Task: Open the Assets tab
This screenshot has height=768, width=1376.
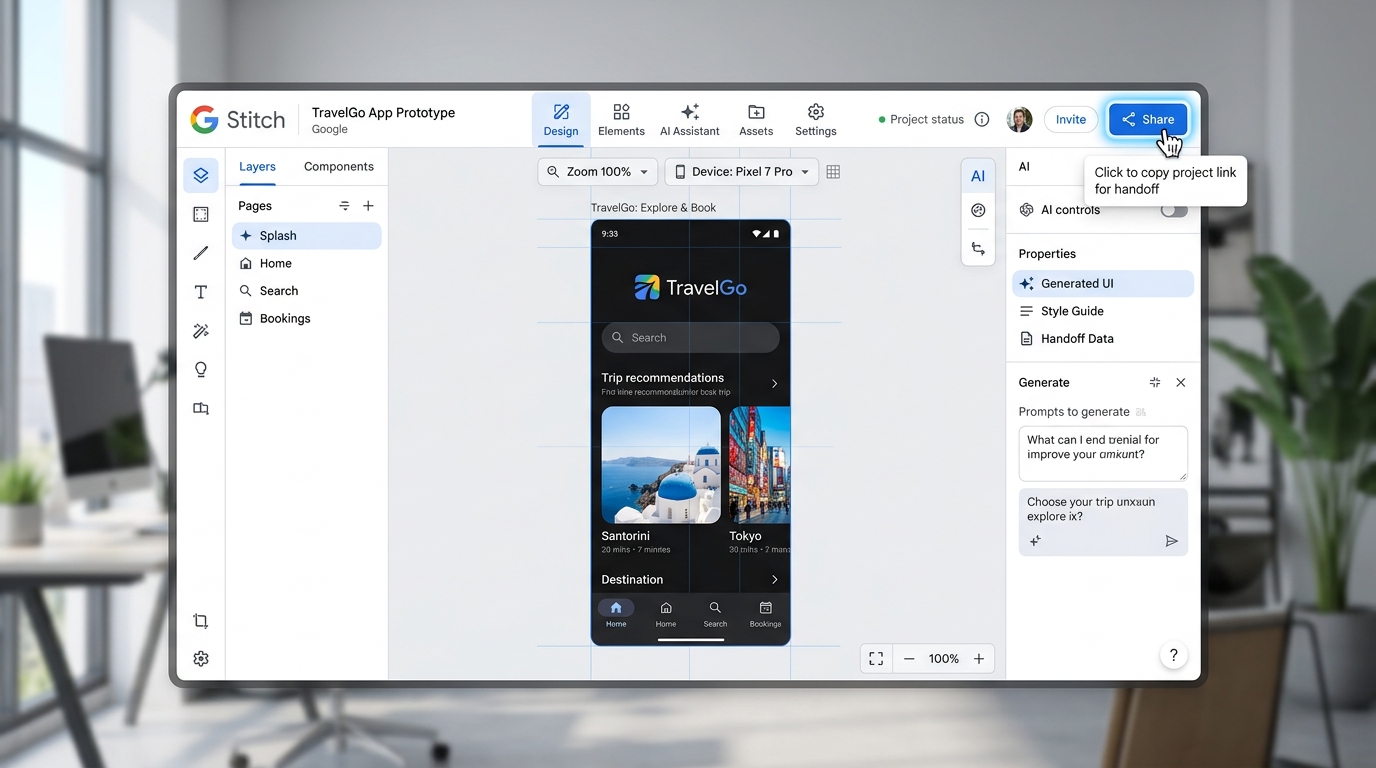Action: click(756, 120)
